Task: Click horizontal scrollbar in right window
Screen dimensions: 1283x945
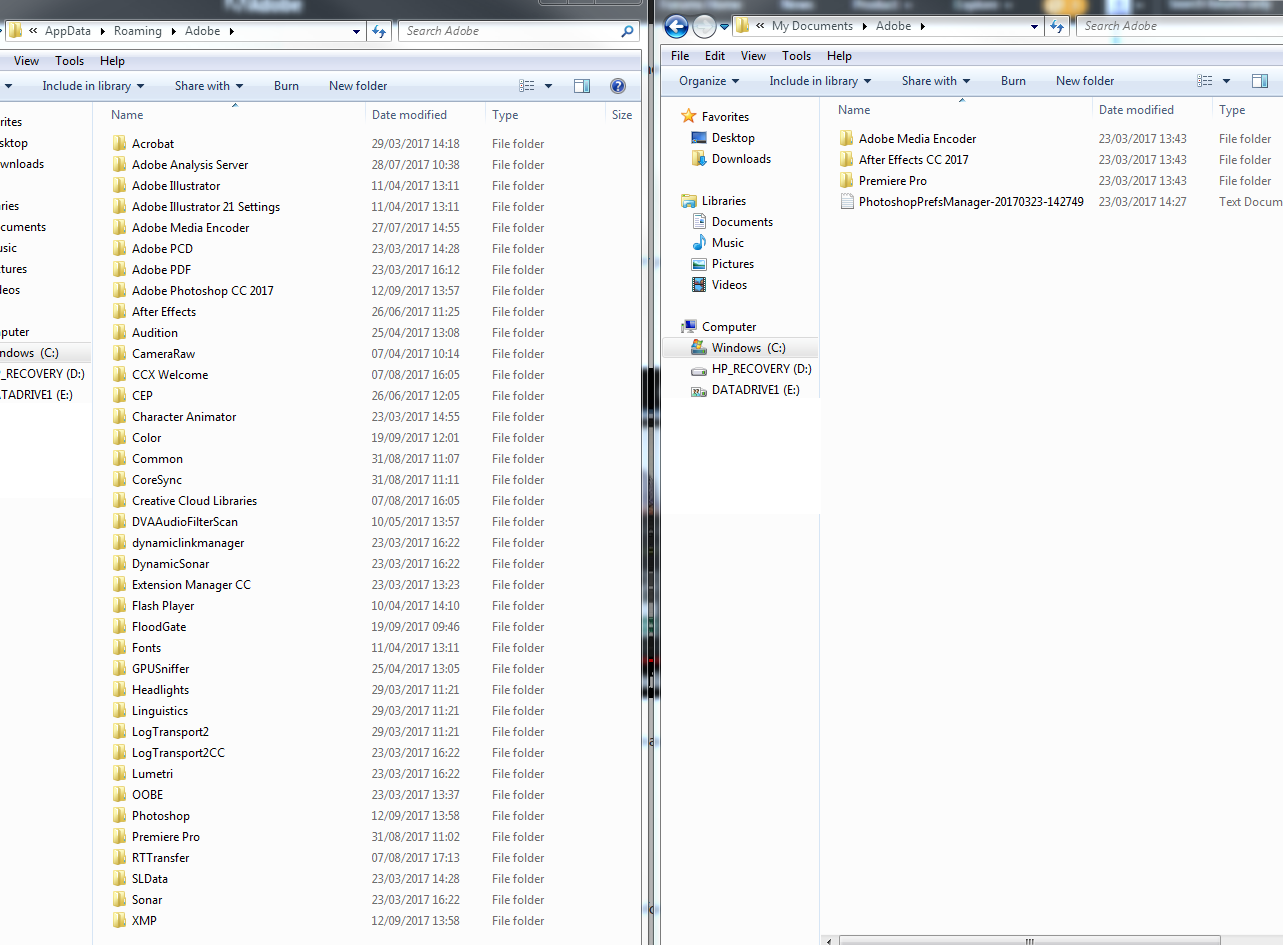Action: (1030, 940)
